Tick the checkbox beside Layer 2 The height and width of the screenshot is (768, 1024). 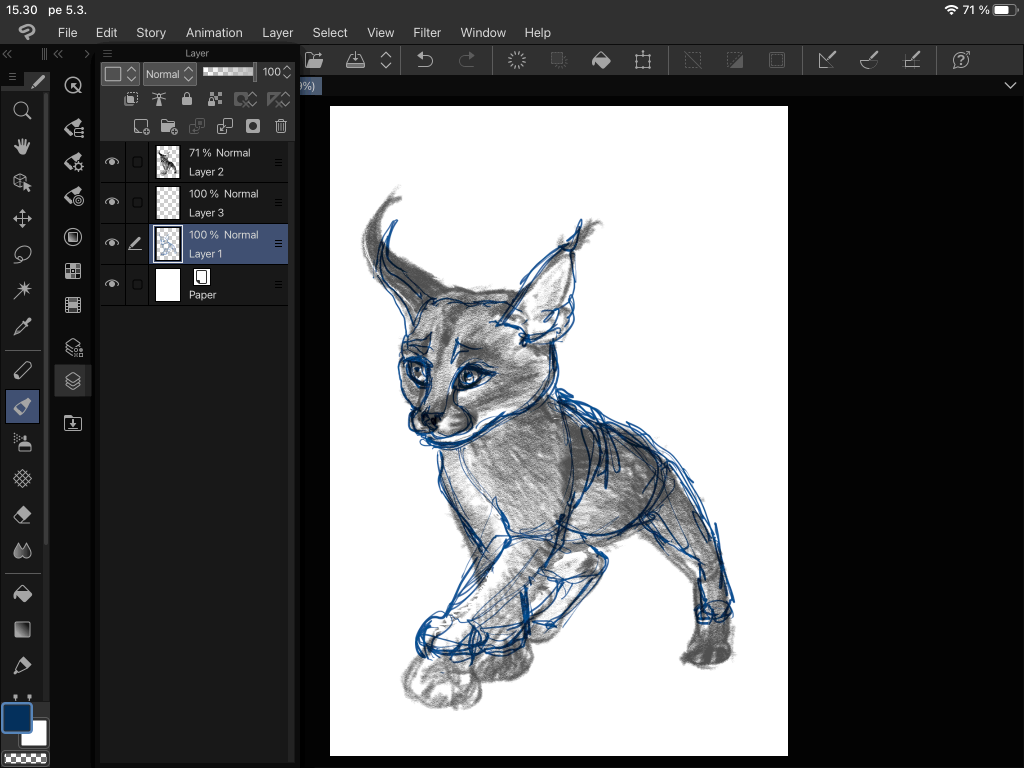(137, 162)
